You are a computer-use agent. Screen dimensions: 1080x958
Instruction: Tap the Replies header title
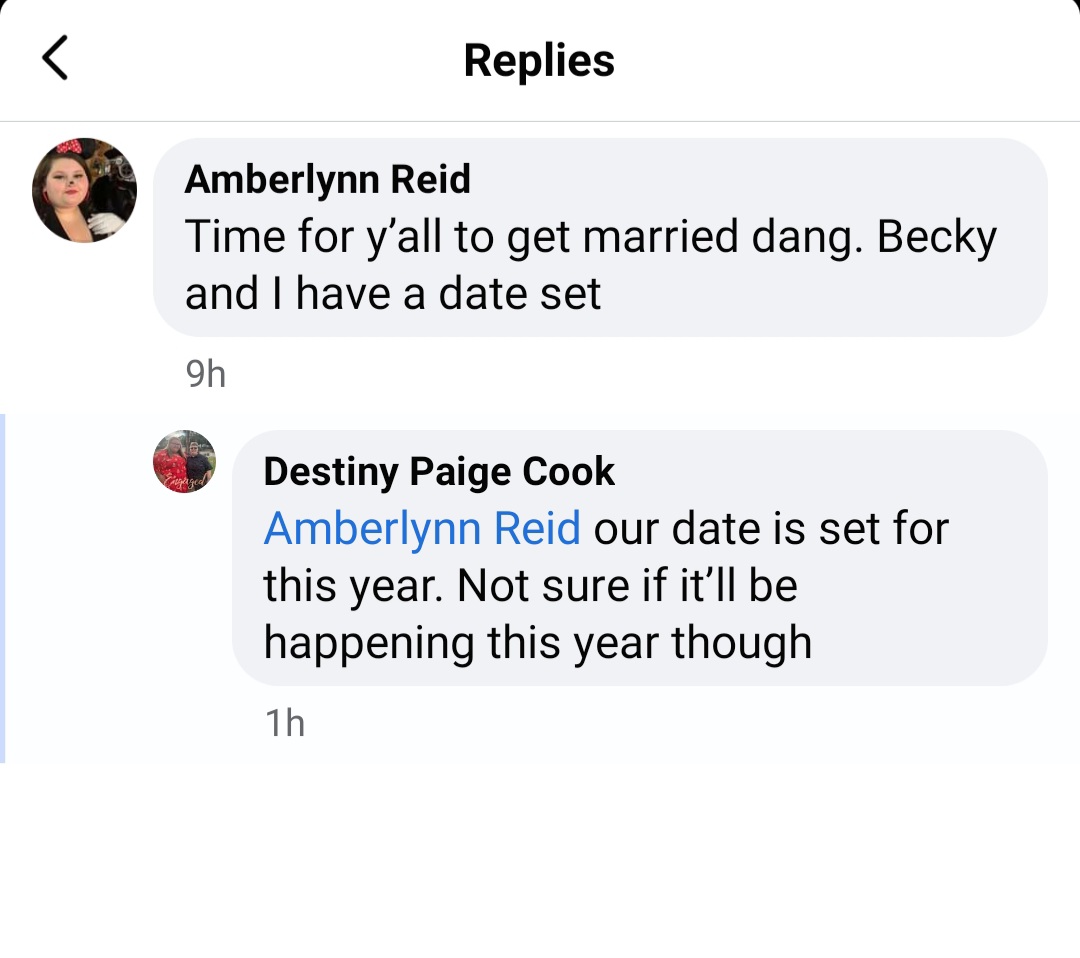click(x=539, y=60)
